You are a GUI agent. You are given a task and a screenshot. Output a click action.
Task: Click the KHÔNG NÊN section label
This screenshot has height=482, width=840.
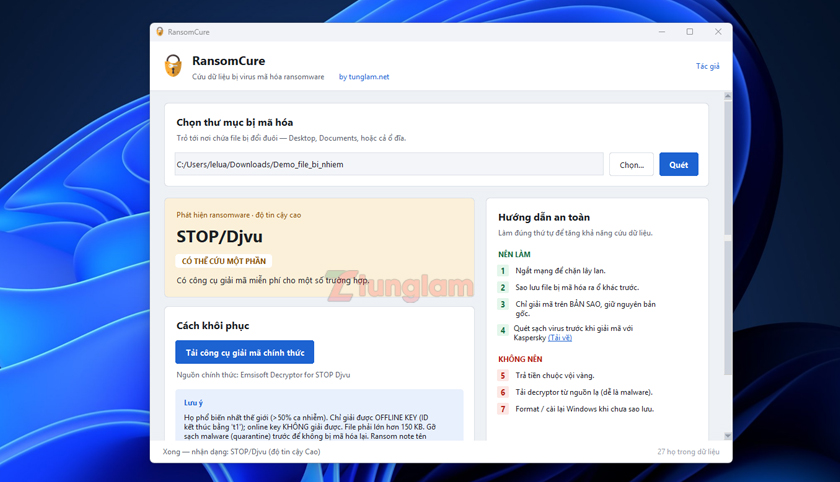click(520, 359)
